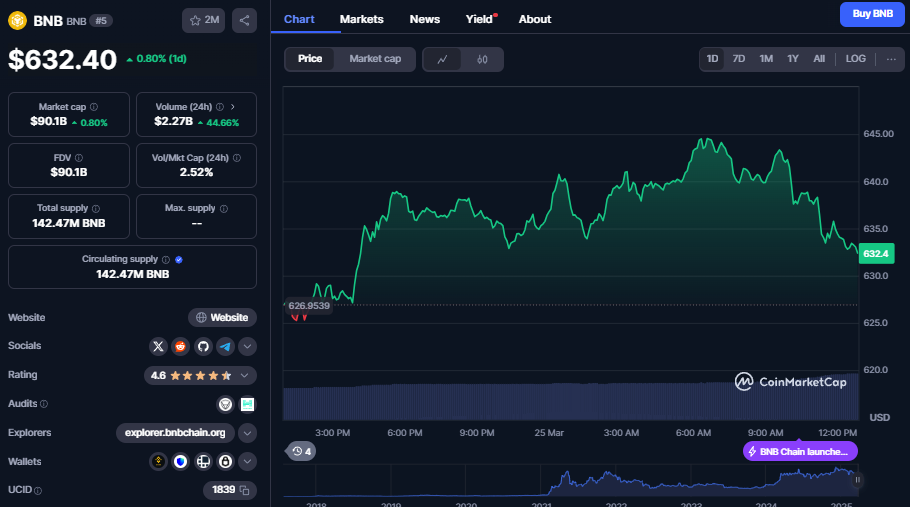910x507 pixels.
Task: Show Volume (24h) info icon
Action: [x=220, y=107]
